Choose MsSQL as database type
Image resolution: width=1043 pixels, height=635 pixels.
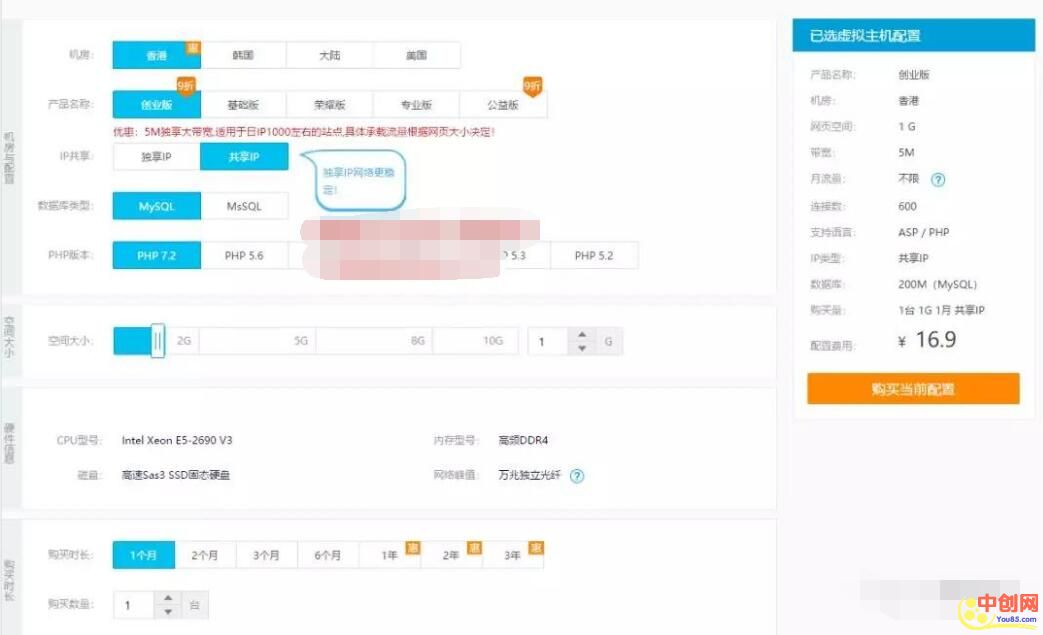coord(244,206)
